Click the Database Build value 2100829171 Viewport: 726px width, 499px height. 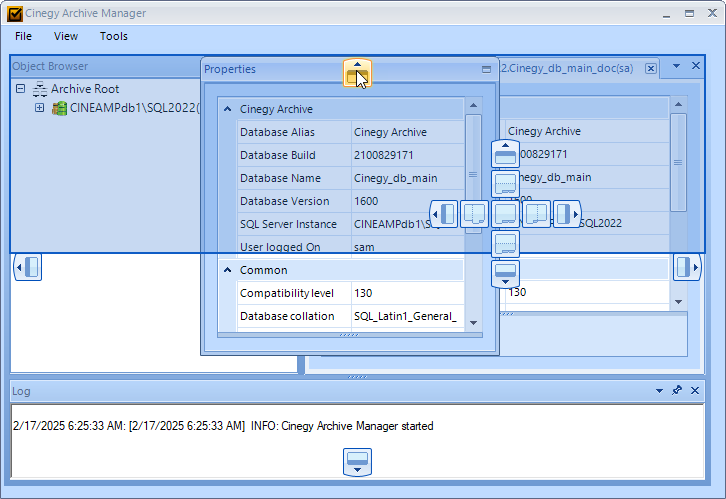point(384,155)
